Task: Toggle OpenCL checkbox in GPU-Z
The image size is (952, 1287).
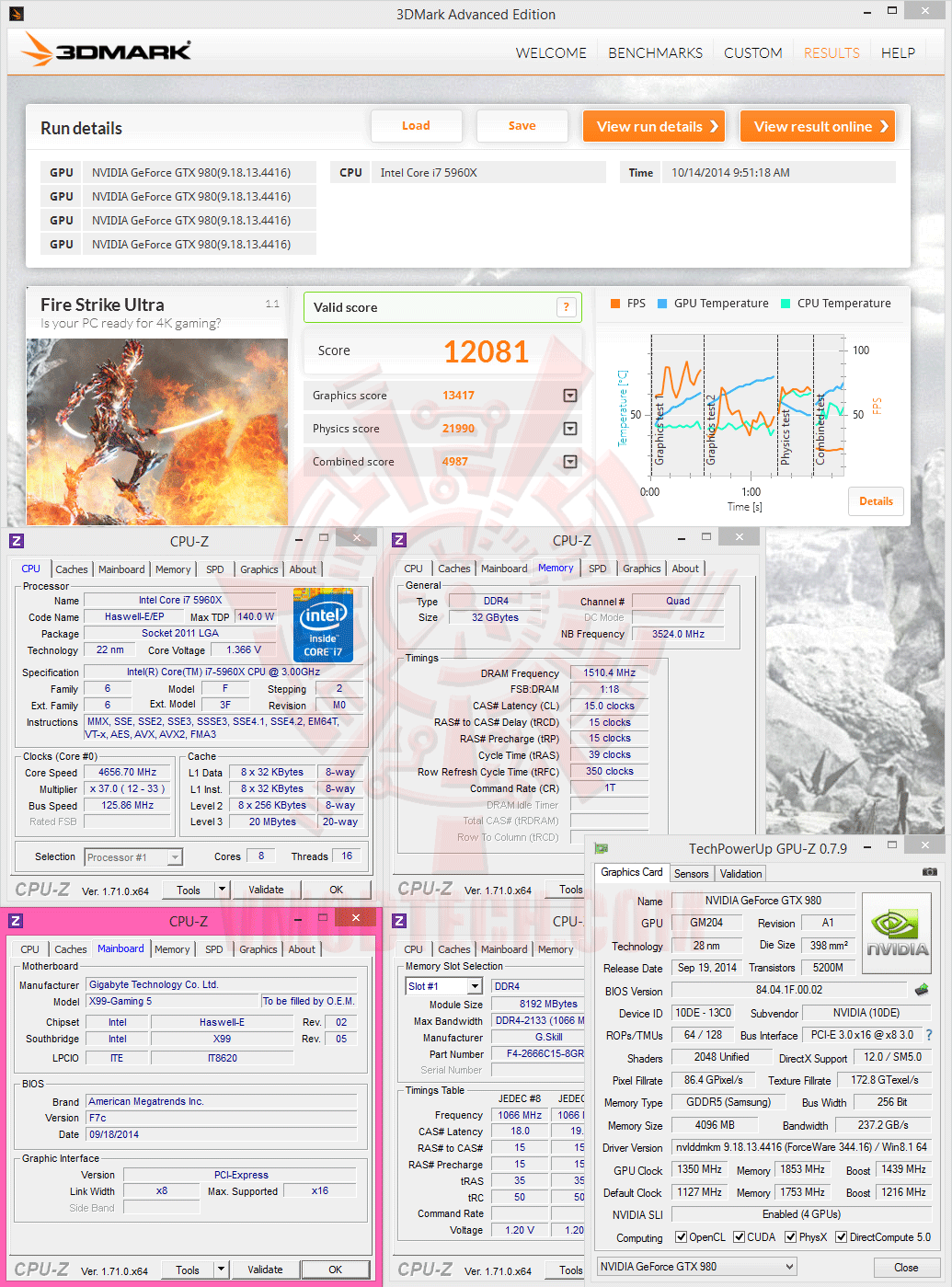Action: point(681,1237)
